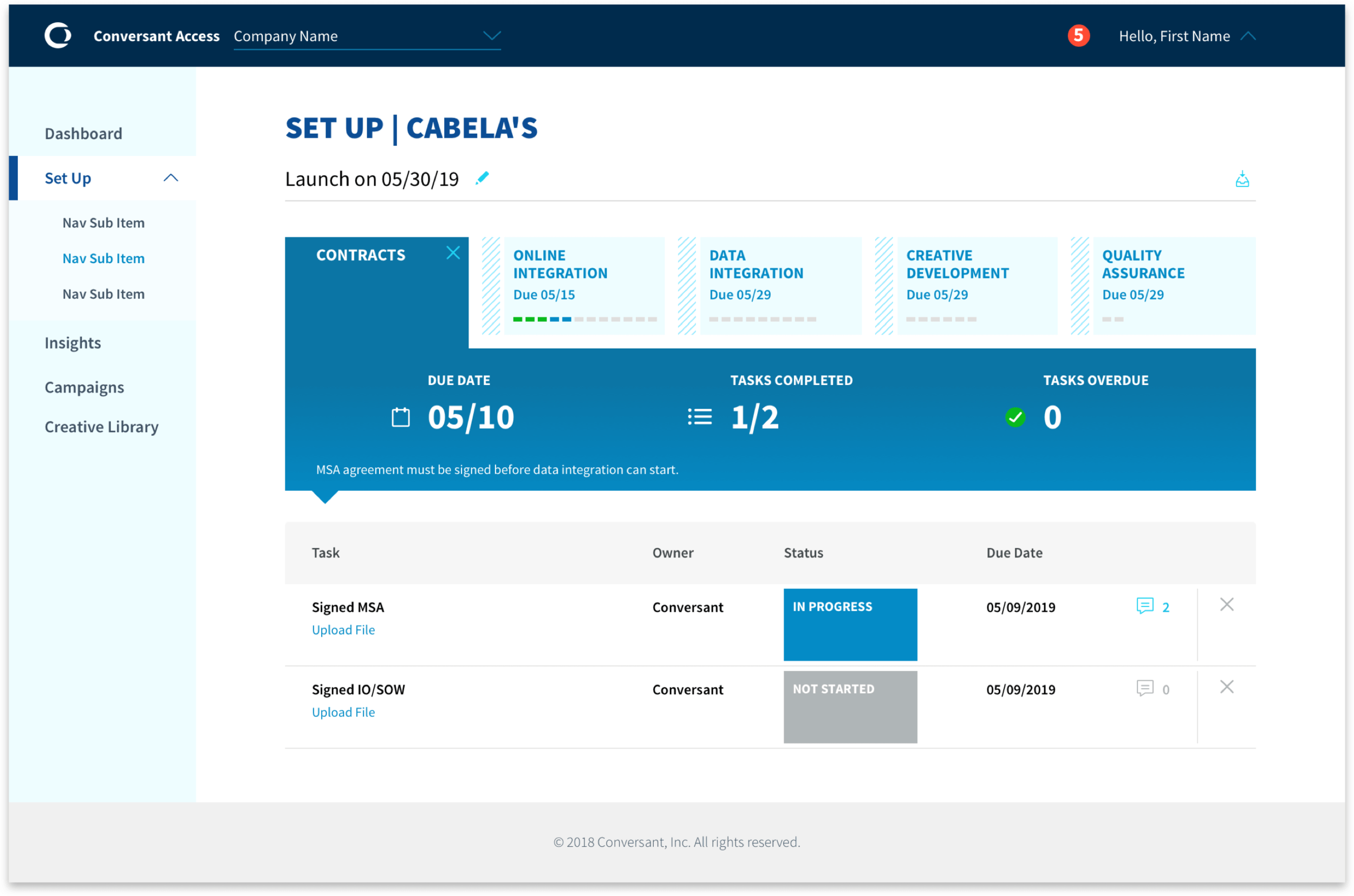Click the IN PROGRESS status block
The image size is (1354, 896).
(850, 624)
